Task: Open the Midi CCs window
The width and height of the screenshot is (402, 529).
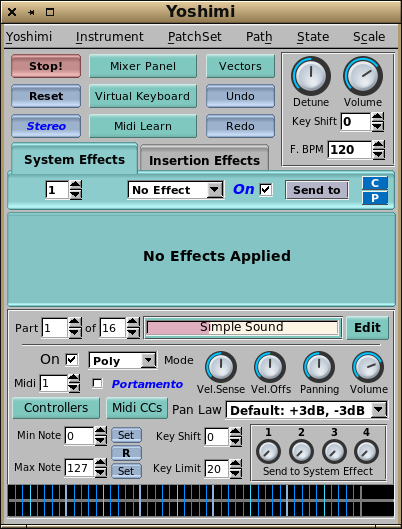Action: pos(137,408)
